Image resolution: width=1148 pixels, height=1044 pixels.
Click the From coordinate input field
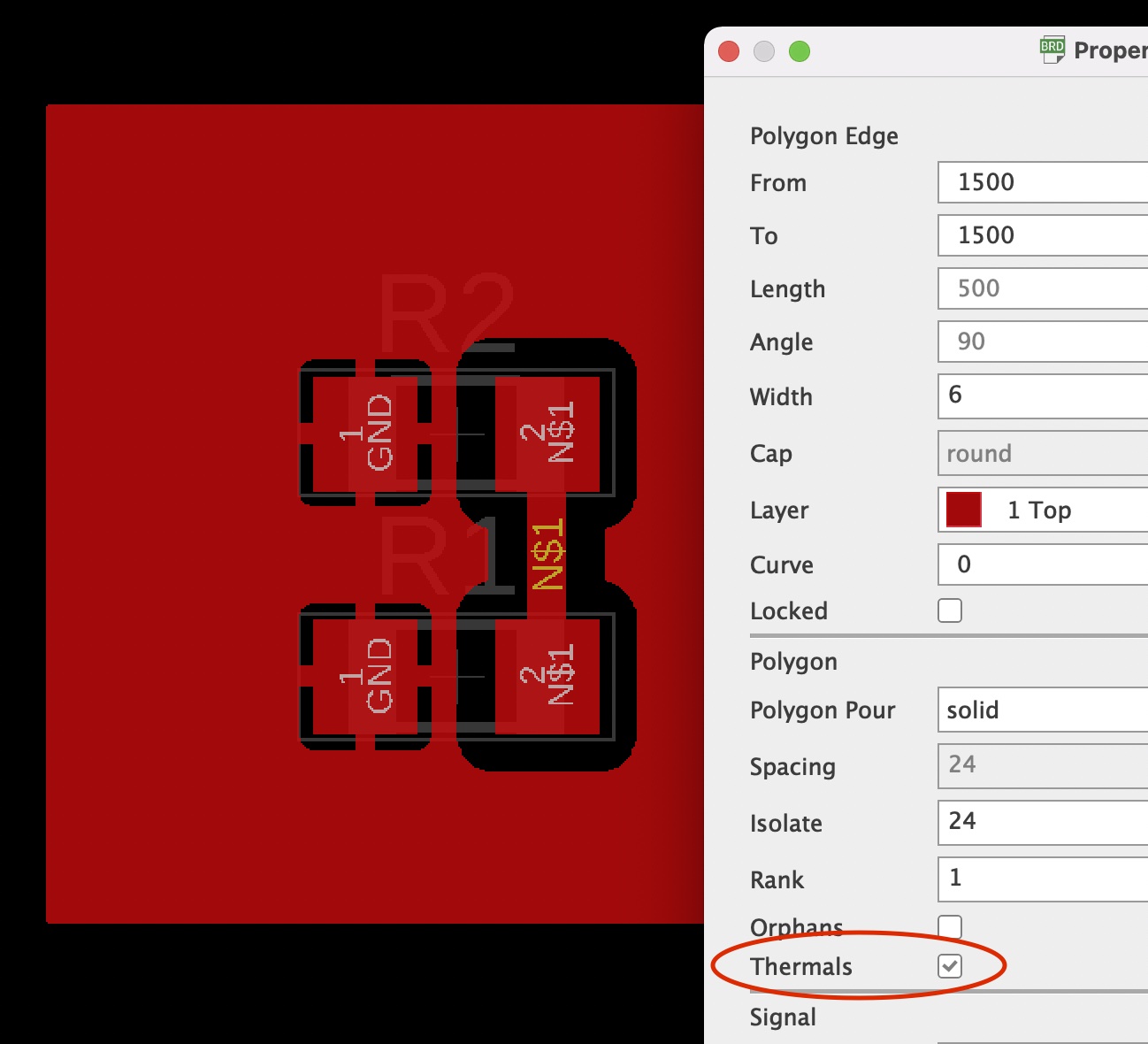1042,182
